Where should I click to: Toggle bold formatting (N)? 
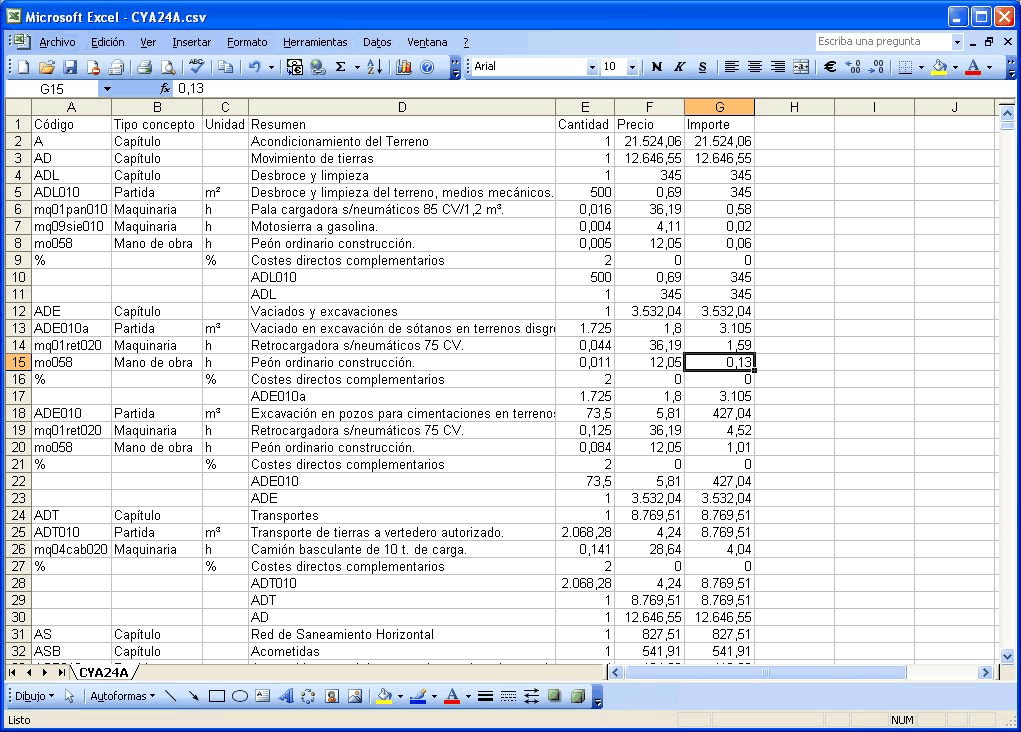tap(656, 66)
